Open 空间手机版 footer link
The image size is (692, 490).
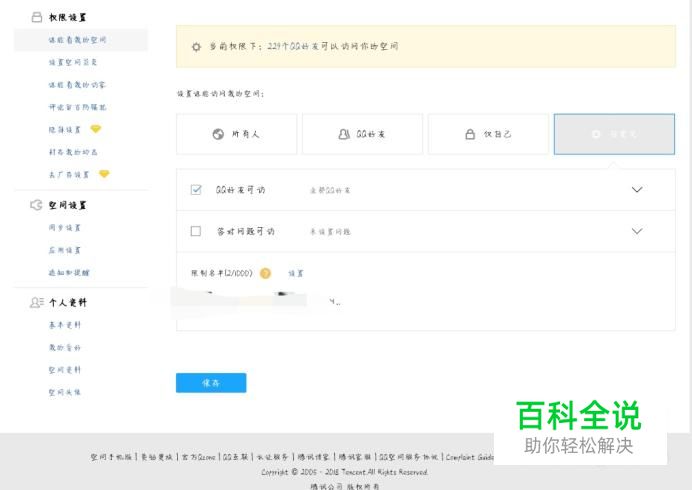tap(111, 457)
